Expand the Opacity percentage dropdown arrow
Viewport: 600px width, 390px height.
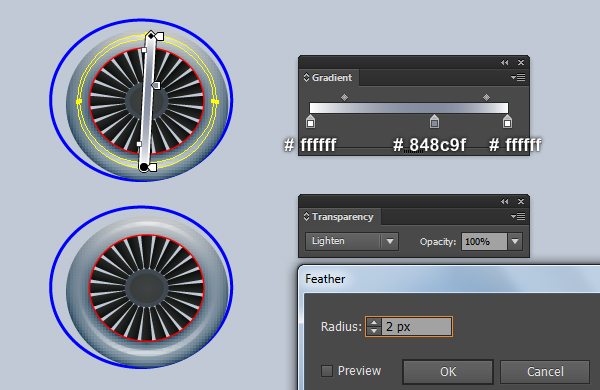tap(515, 242)
